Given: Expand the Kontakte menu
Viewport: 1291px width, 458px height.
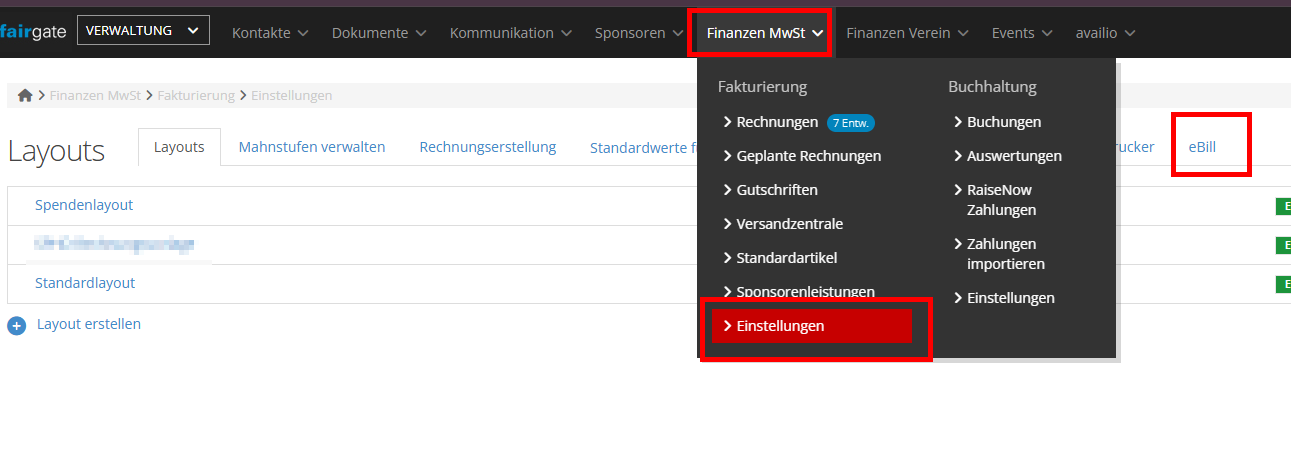Looking at the screenshot, I should (x=270, y=33).
